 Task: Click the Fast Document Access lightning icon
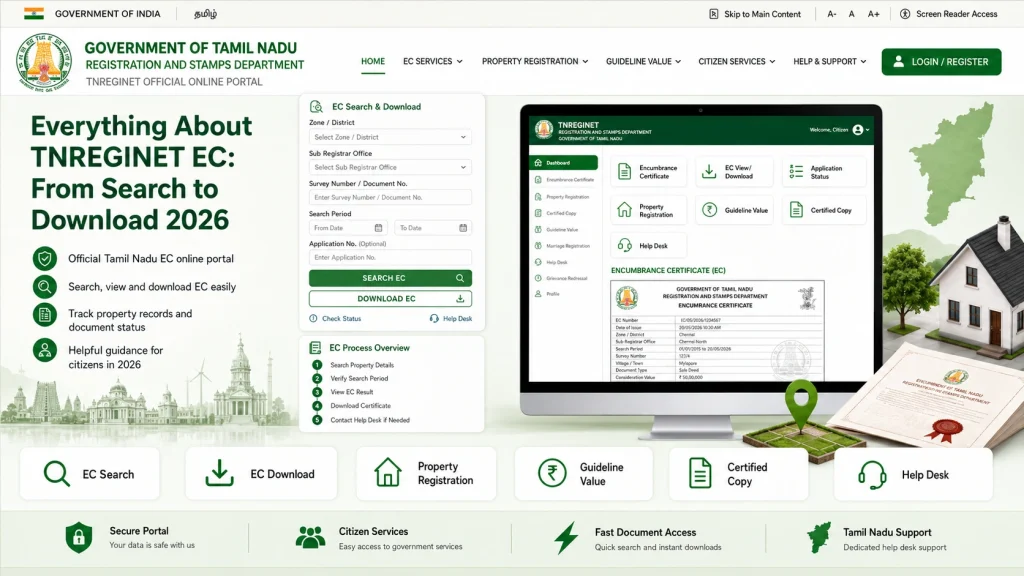(x=566, y=538)
